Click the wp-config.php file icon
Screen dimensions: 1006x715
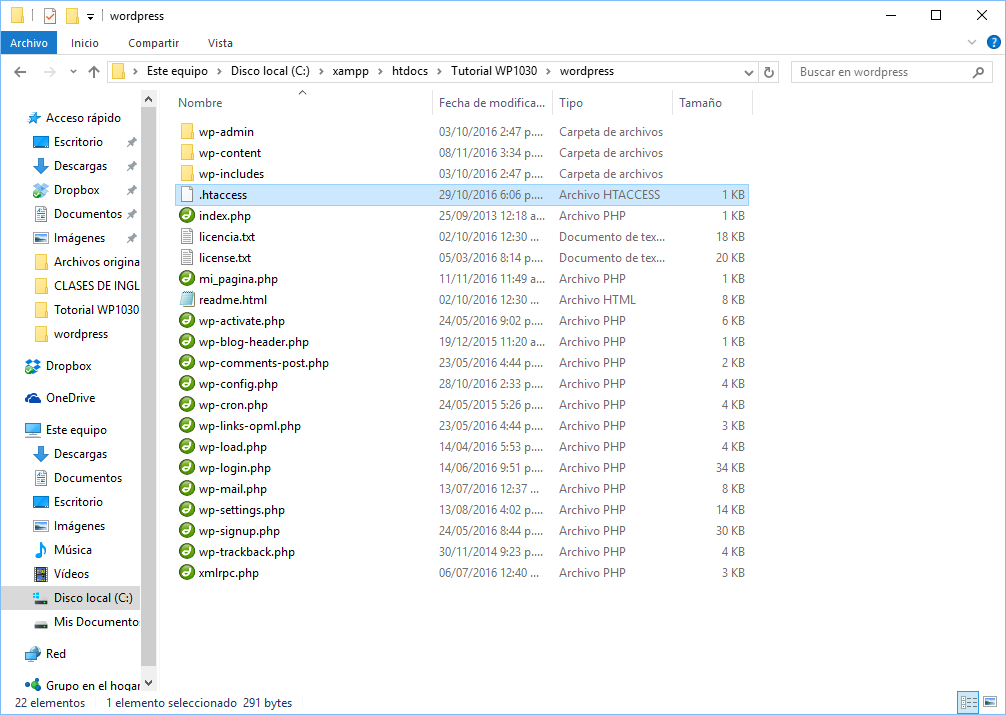[187, 384]
